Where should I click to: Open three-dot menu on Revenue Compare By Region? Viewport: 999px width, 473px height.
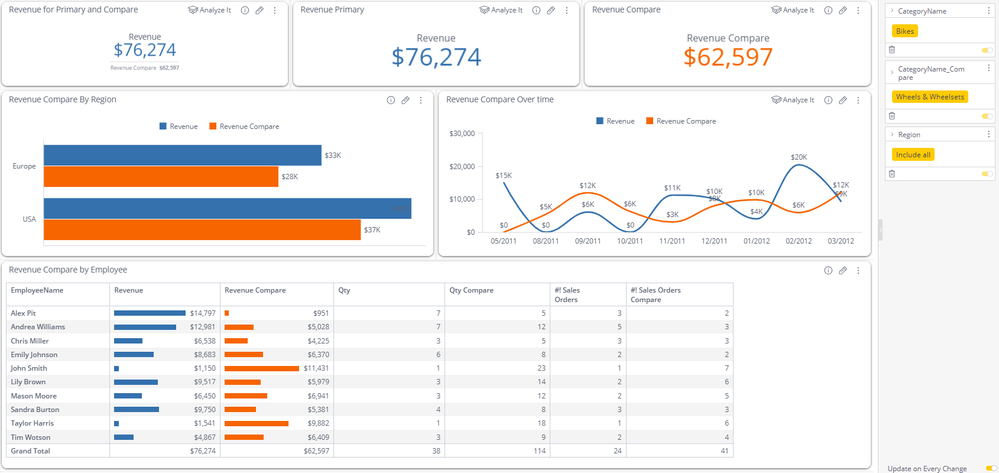pos(420,100)
